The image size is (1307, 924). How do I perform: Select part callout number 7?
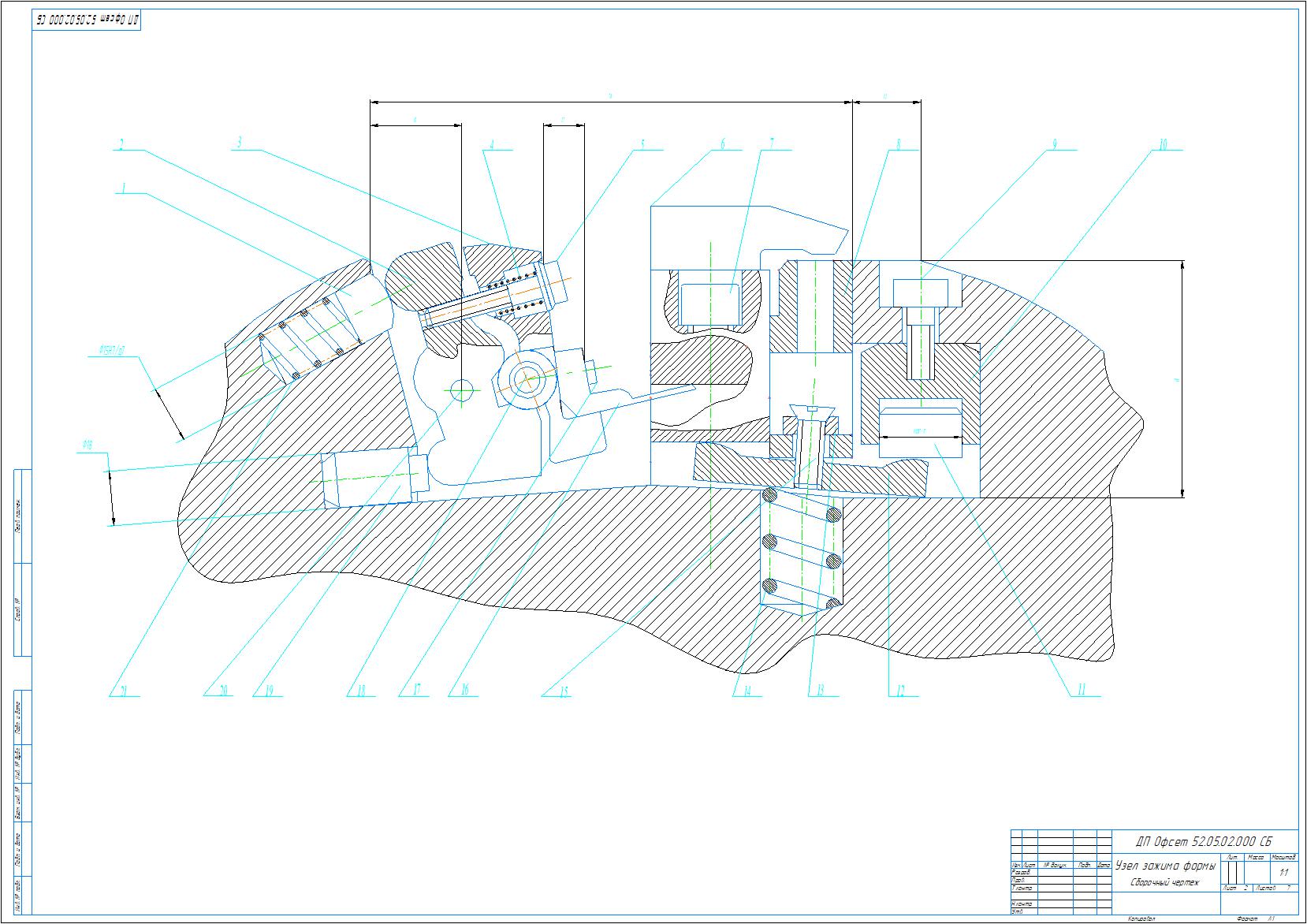(772, 143)
